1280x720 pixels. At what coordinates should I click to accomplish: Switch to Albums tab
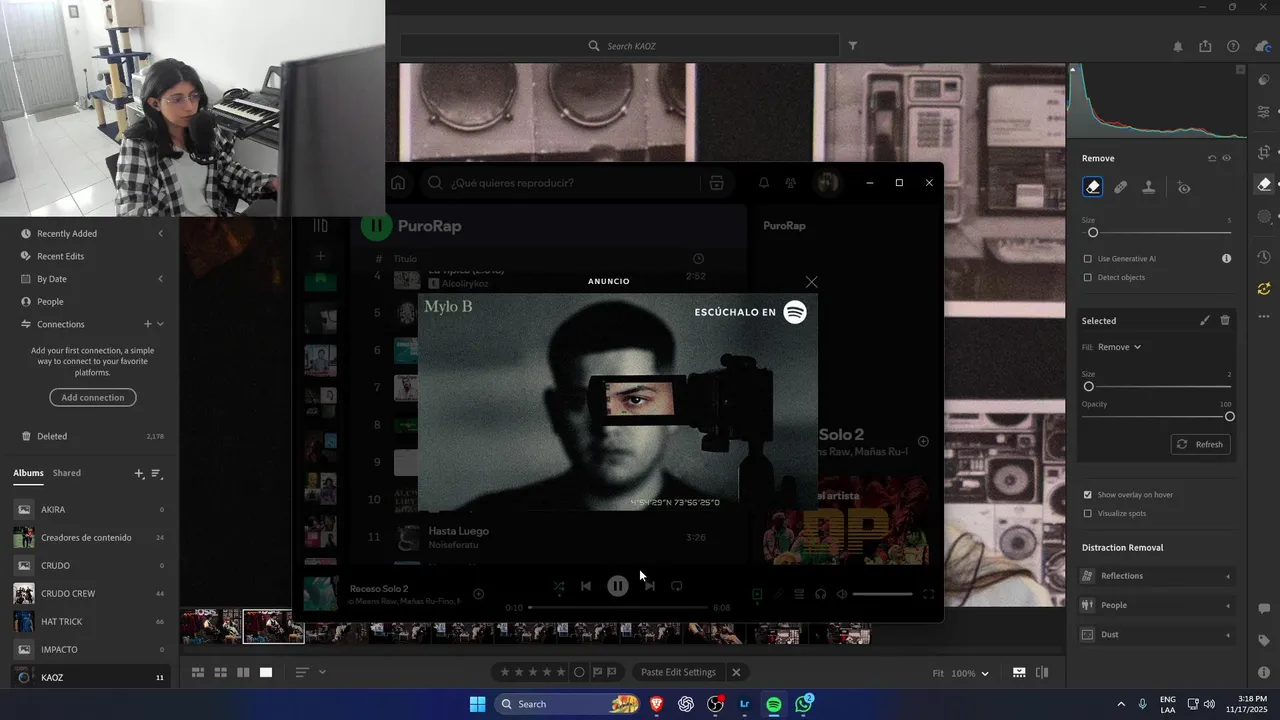(28, 473)
